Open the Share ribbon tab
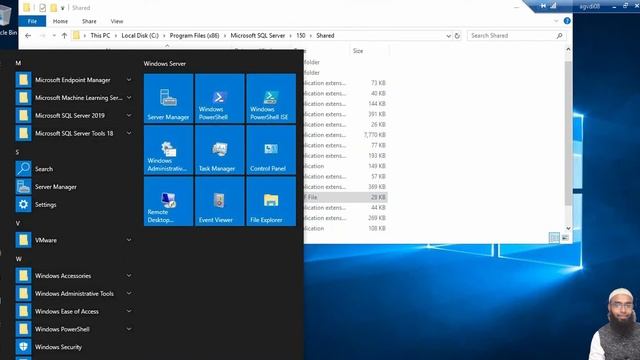 [89, 21]
